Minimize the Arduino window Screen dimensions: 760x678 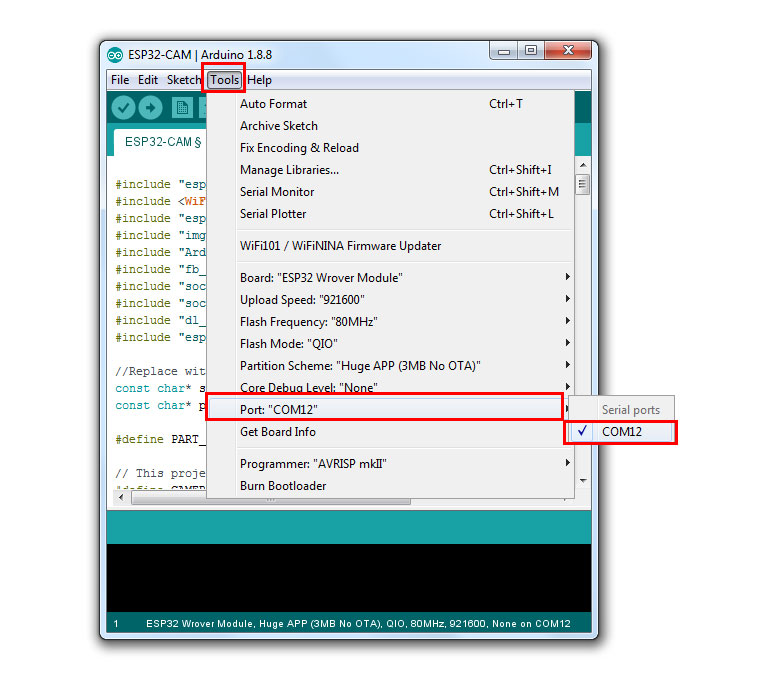point(504,50)
